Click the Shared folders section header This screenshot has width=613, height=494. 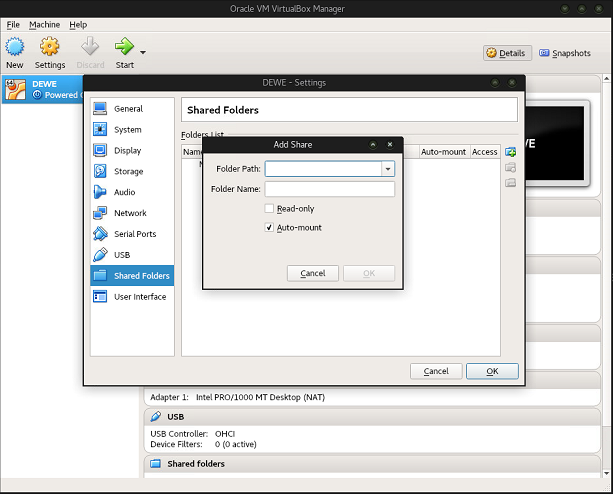372,464
